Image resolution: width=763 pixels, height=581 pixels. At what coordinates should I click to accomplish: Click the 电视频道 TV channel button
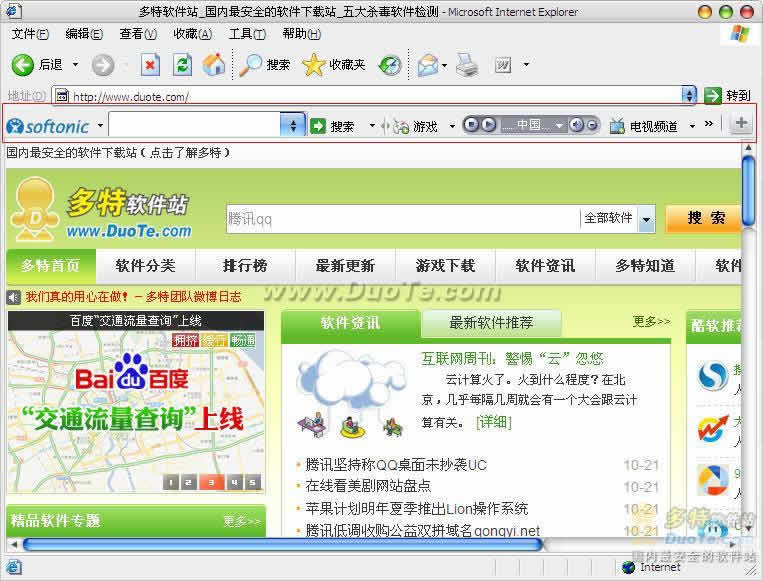[643, 127]
